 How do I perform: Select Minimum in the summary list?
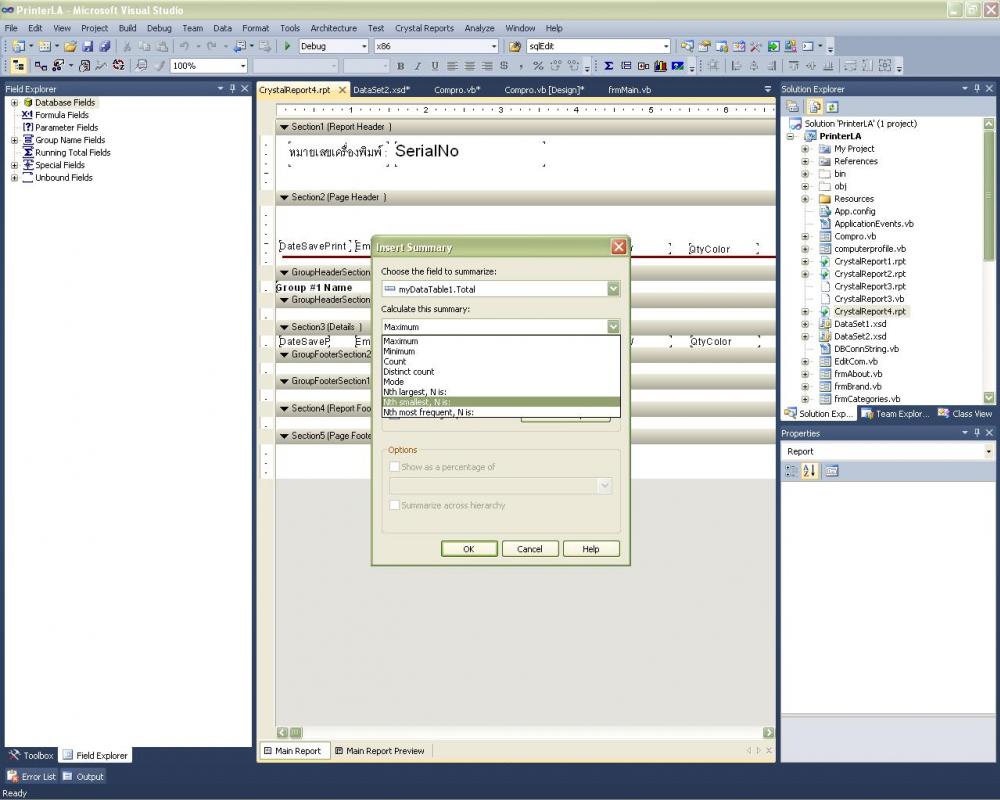coord(501,351)
